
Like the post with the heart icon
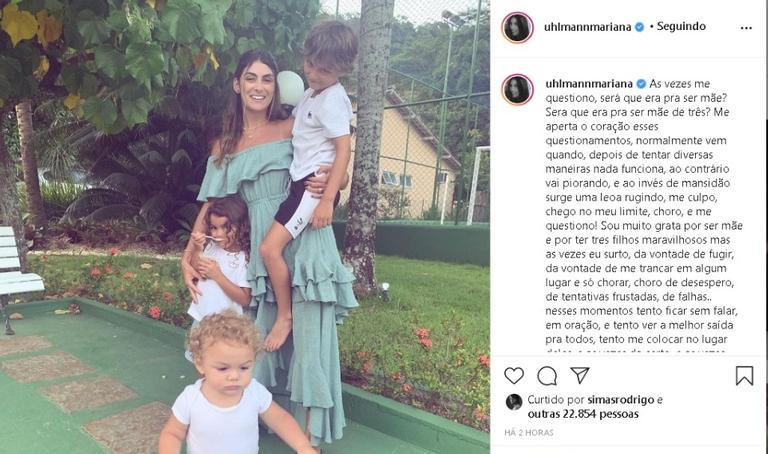514,376
